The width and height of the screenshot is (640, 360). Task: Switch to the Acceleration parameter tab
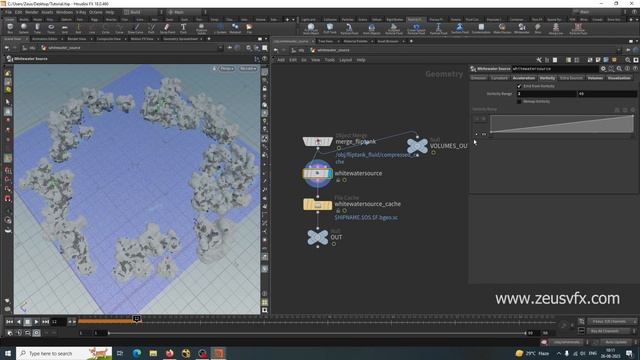[x=524, y=78]
